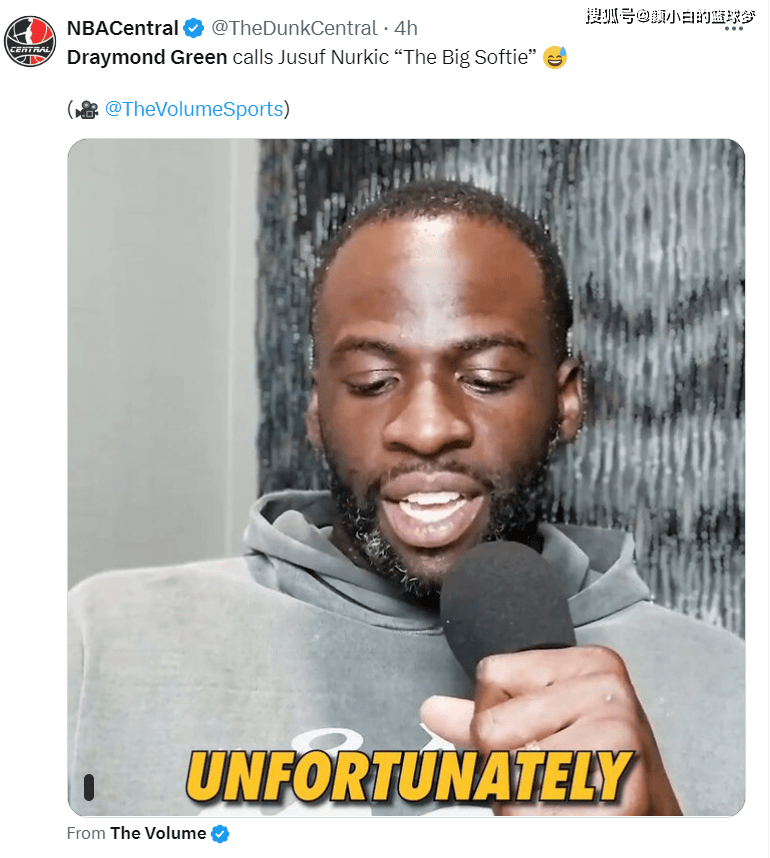Click the "From" label below the video
Screen dimensions: 770x858
(x=86, y=833)
